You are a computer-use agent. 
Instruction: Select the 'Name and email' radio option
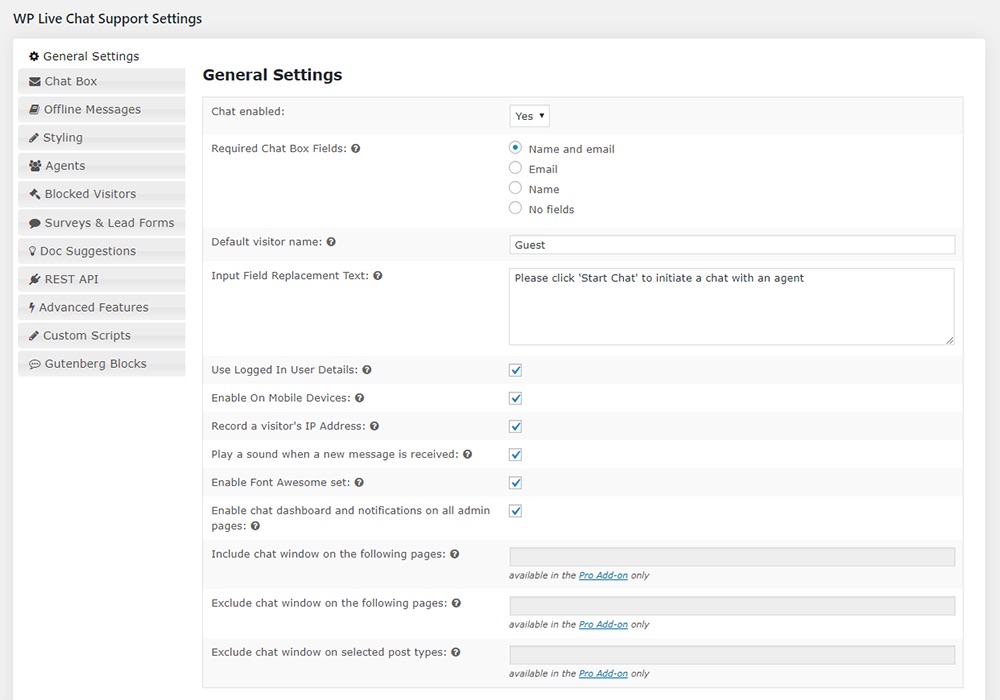515,148
